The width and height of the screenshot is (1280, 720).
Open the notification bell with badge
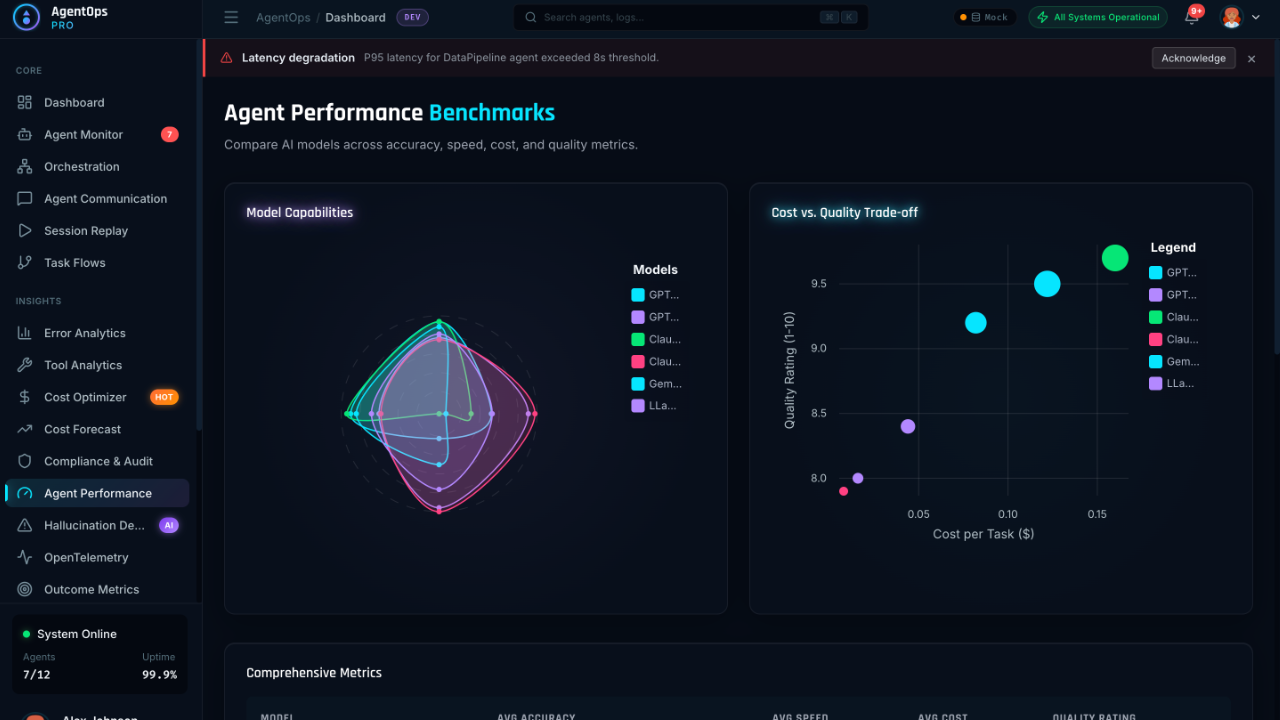[x=1192, y=17]
